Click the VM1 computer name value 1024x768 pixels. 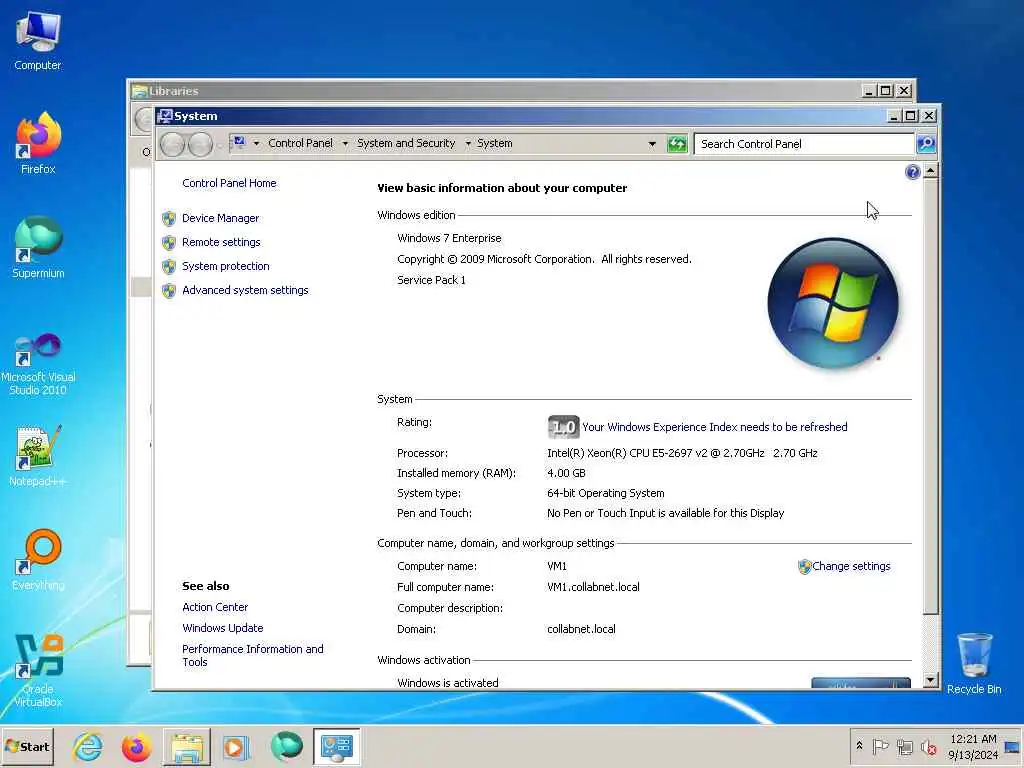pyautogui.click(x=556, y=566)
